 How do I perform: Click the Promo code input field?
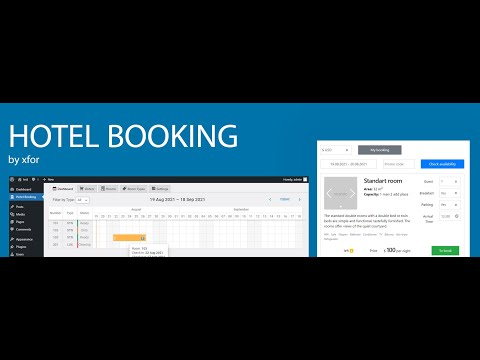pyautogui.click(x=399, y=164)
